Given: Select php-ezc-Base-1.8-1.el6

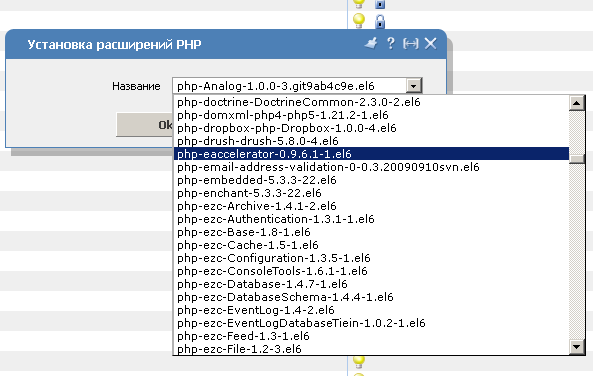Looking at the screenshot, I should 371,232.
